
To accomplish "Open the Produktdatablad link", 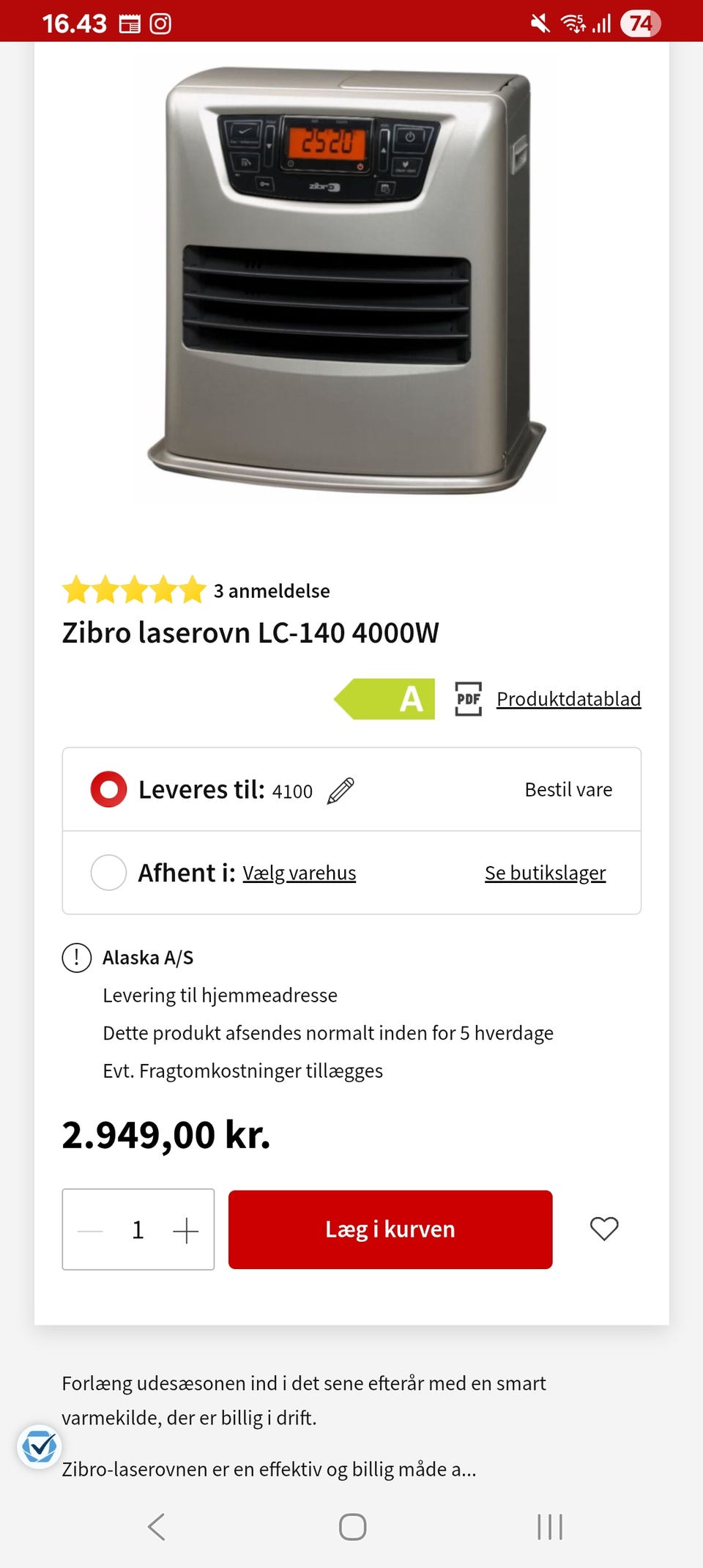I will coord(568,699).
